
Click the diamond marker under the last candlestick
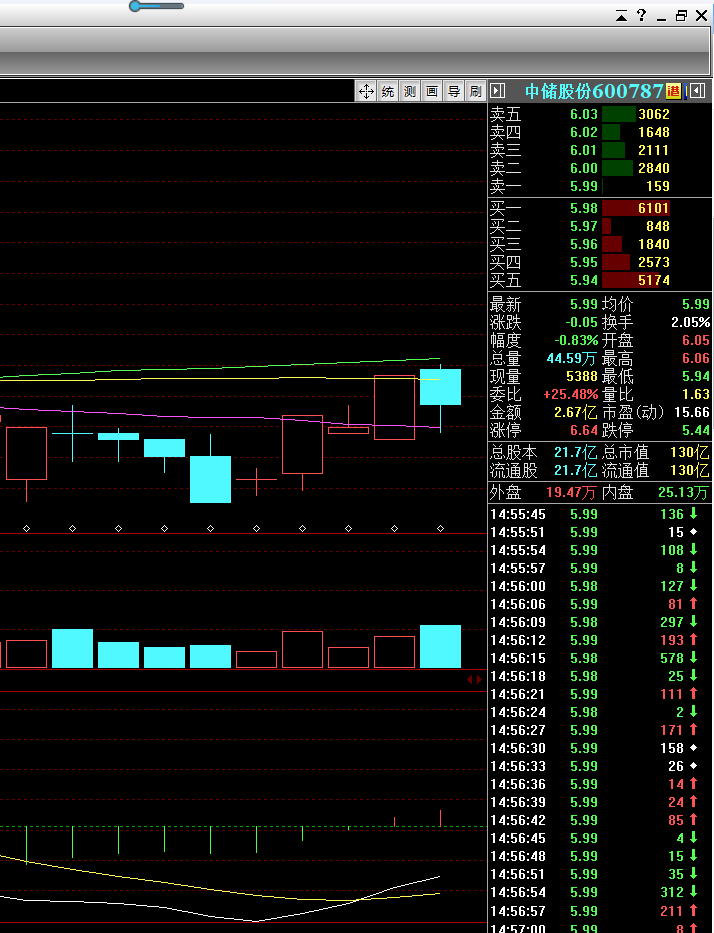coord(440,528)
